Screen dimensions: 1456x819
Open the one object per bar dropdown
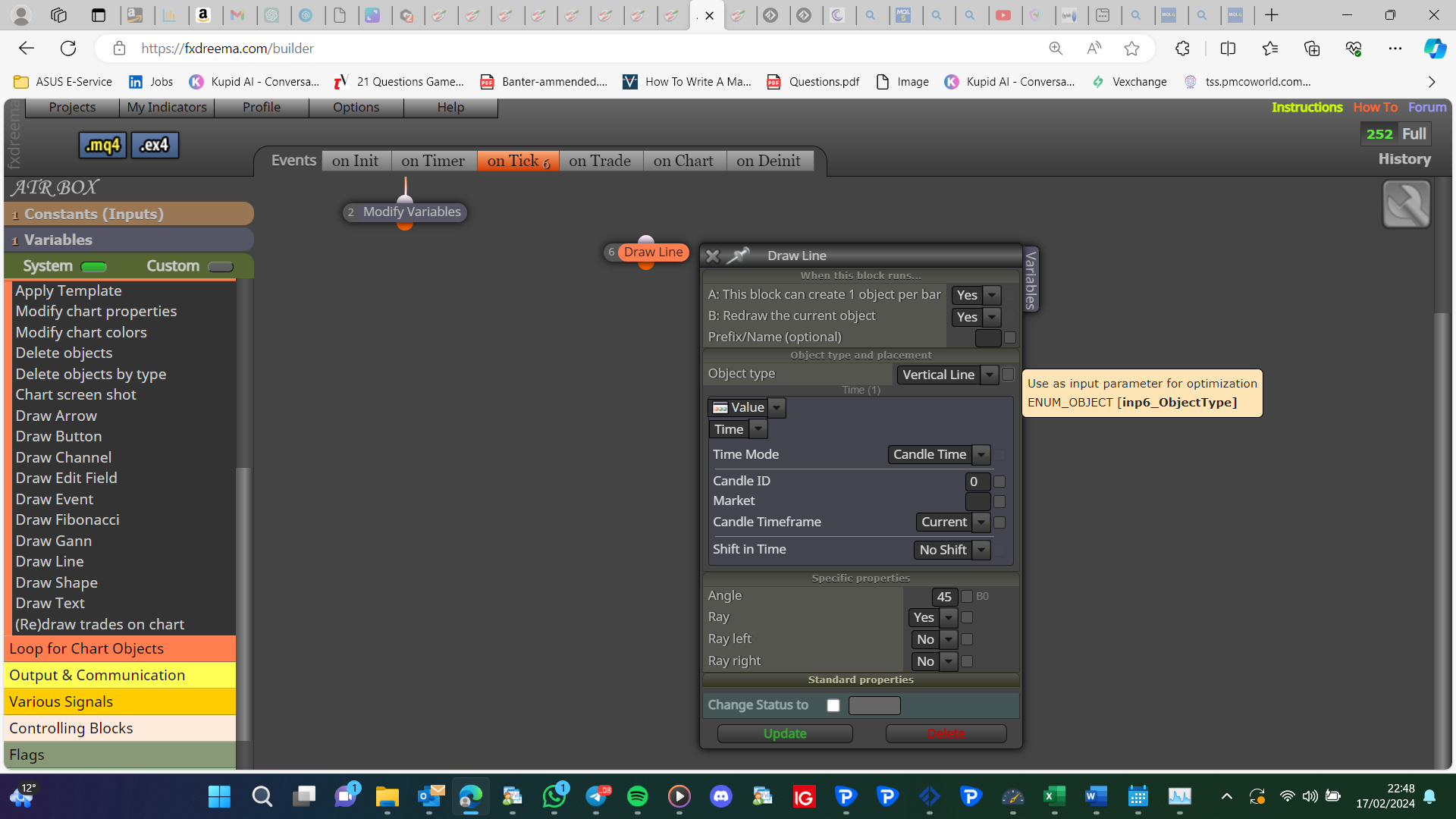976,295
